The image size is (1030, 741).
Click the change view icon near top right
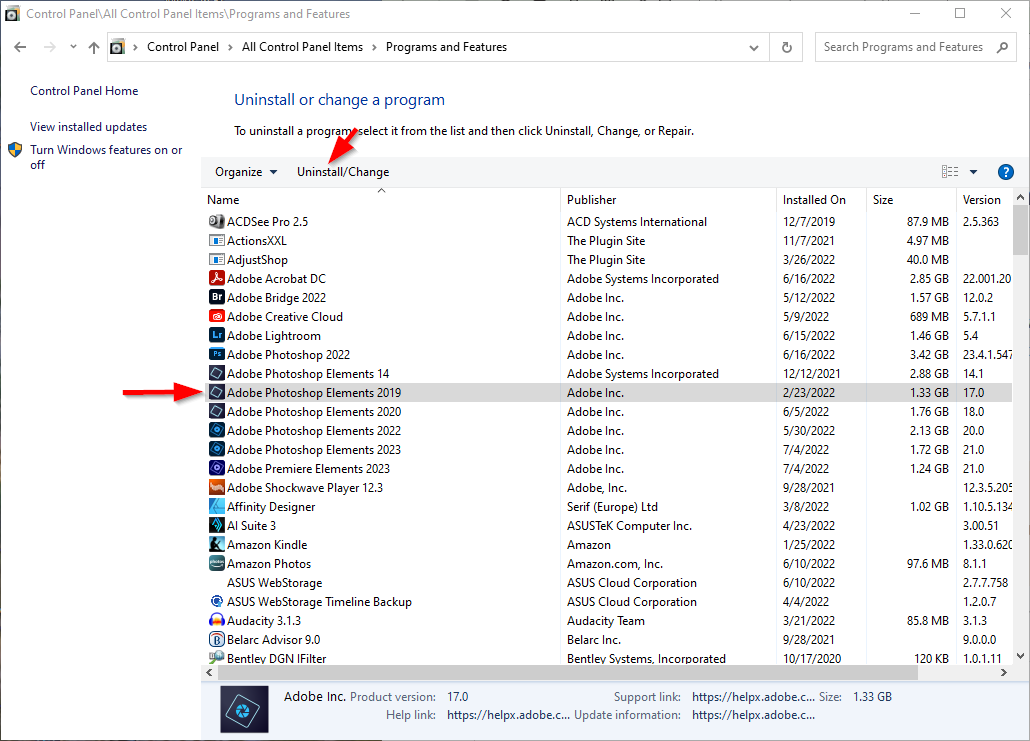coord(948,171)
